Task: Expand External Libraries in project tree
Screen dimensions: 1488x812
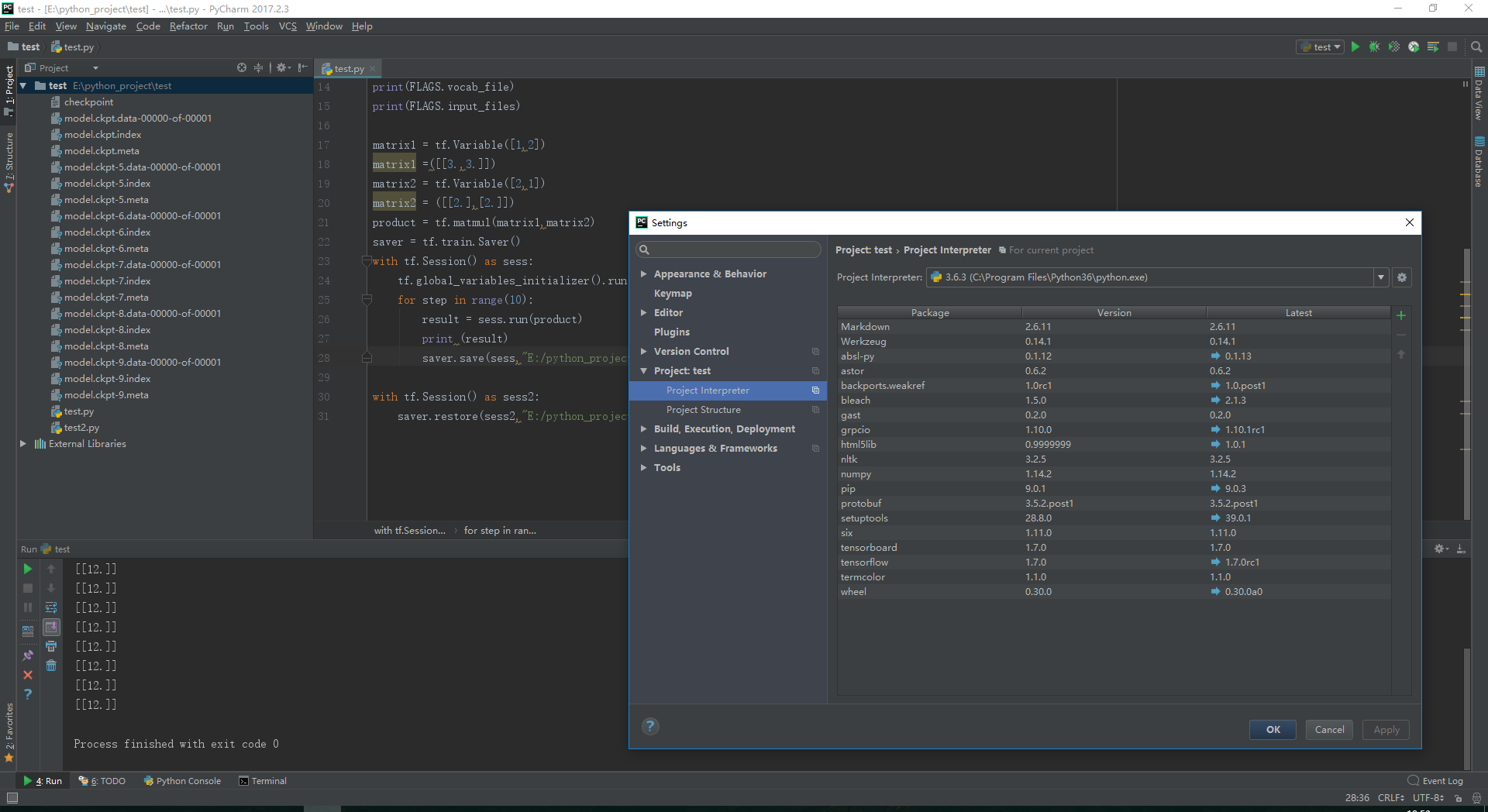Action: click(x=23, y=444)
